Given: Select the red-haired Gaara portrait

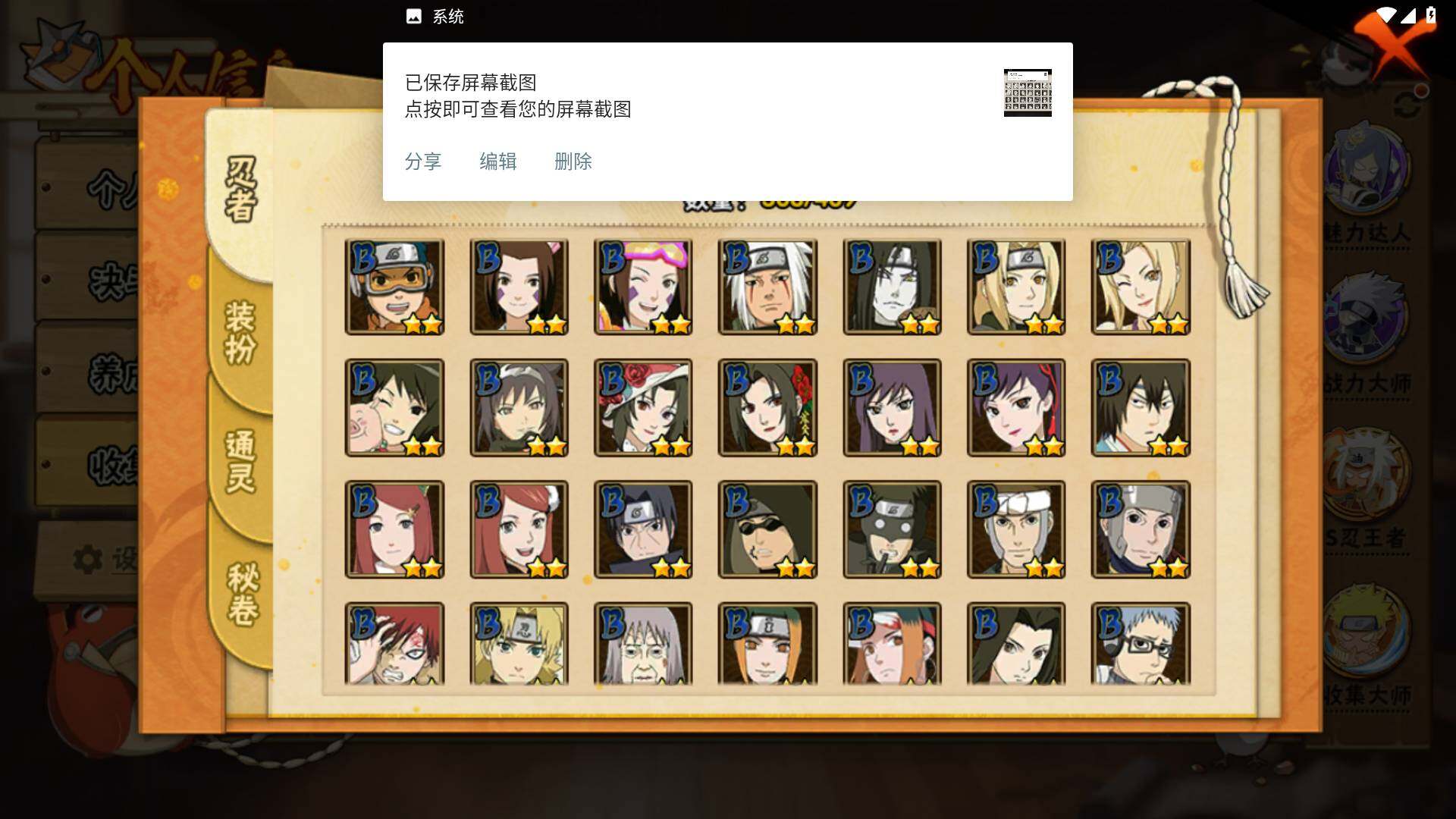Looking at the screenshot, I should coord(394,644).
